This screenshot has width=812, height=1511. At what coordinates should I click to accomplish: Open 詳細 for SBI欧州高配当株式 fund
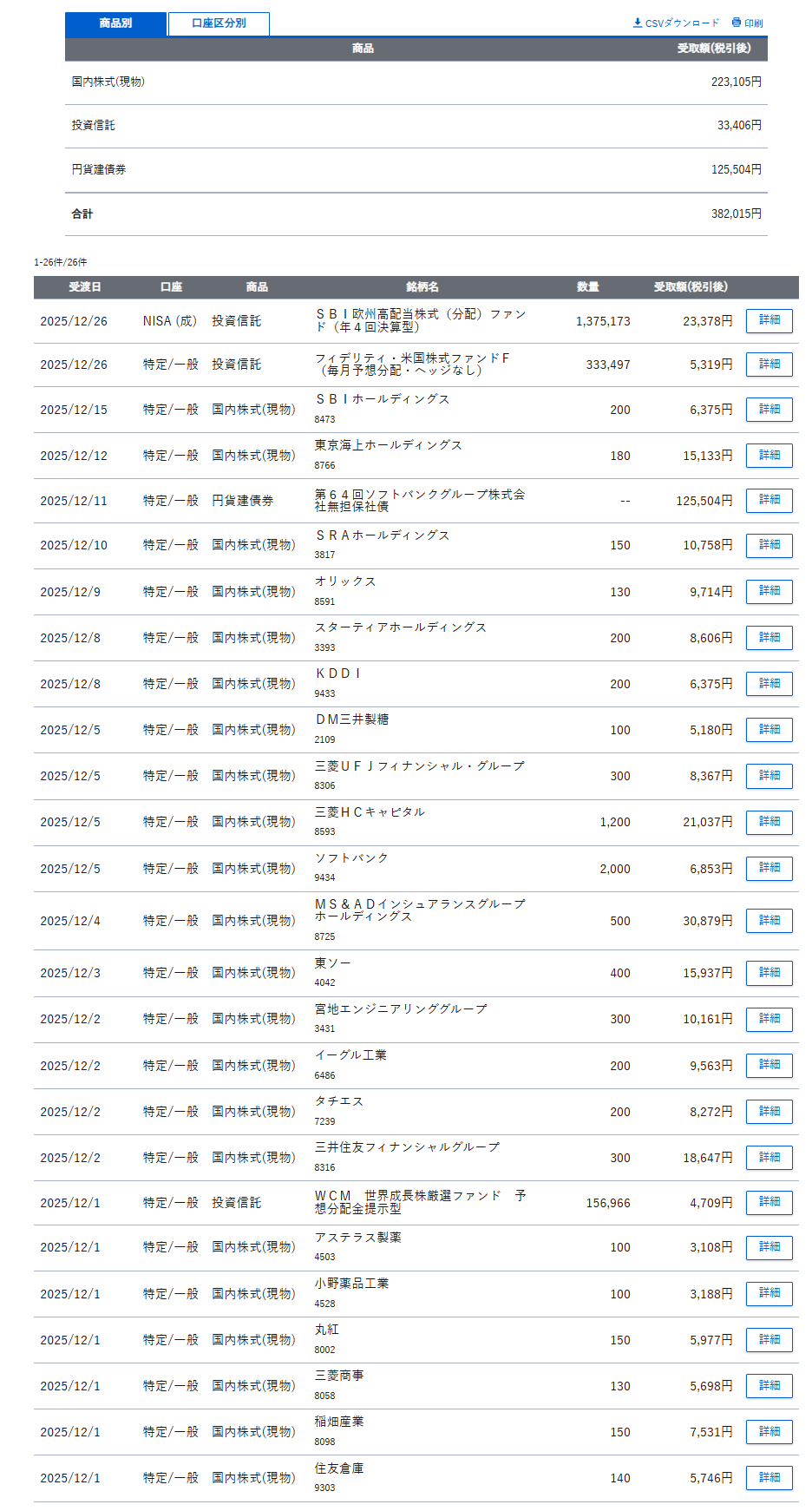pyautogui.click(x=769, y=320)
